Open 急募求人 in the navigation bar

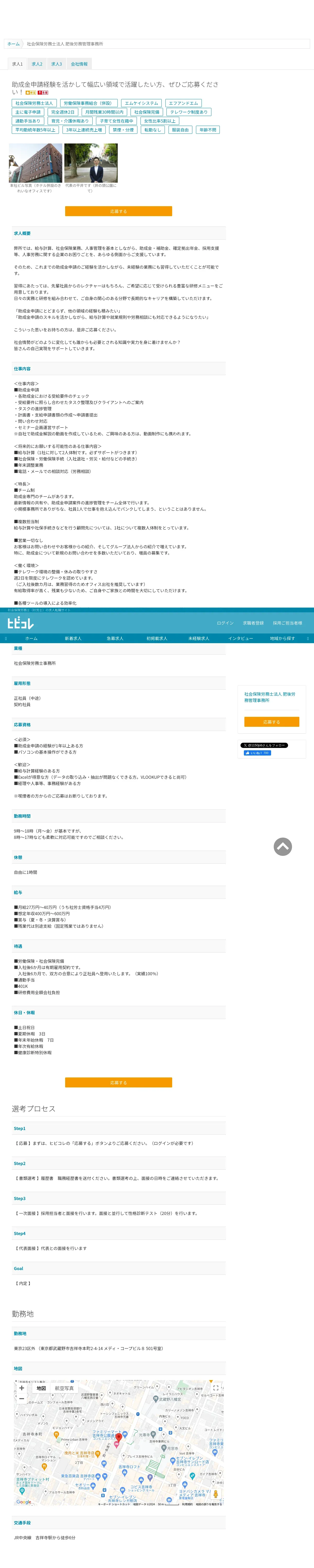tap(115, 638)
